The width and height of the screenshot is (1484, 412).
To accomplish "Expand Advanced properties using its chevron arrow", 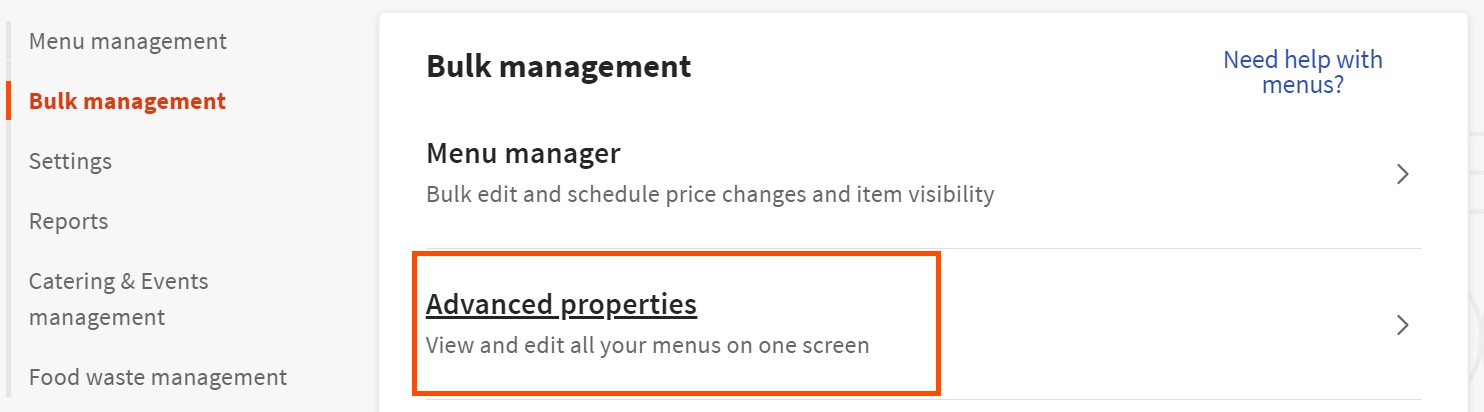I will 1402,325.
